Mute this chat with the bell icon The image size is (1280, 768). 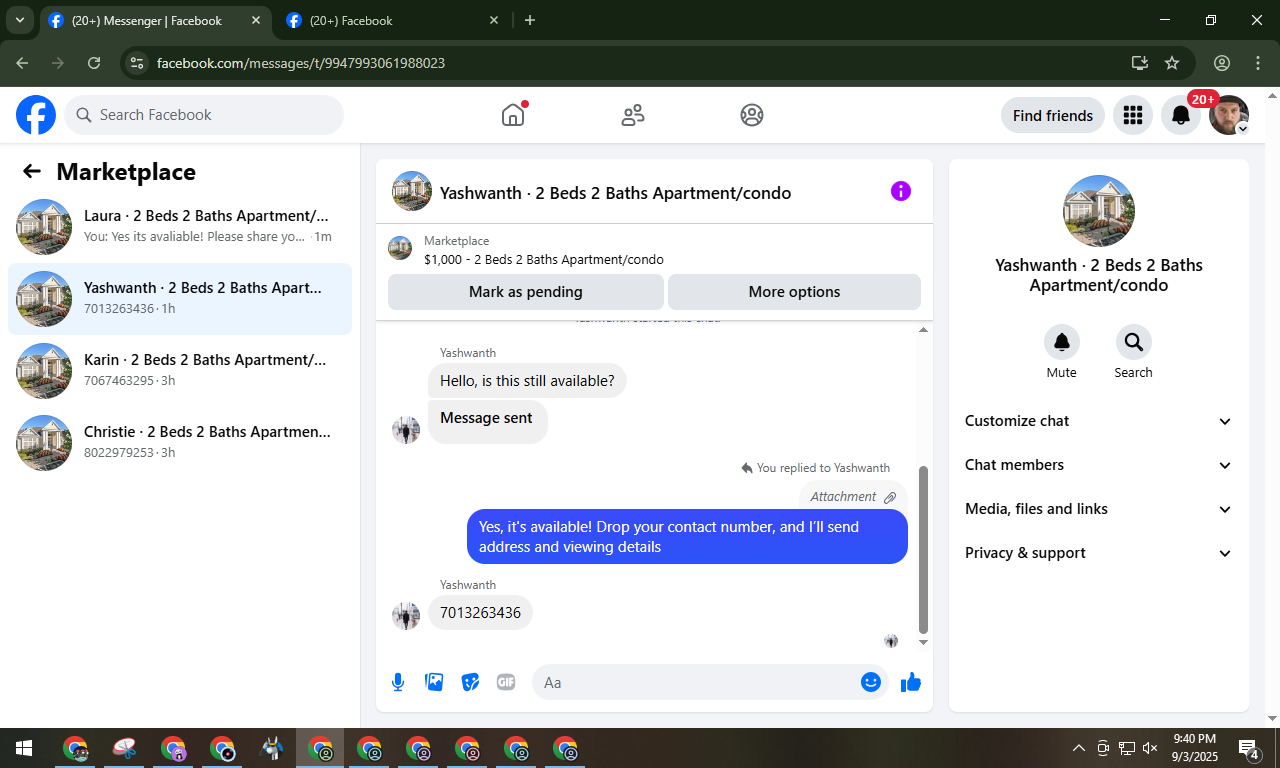tap(1062, 342)
